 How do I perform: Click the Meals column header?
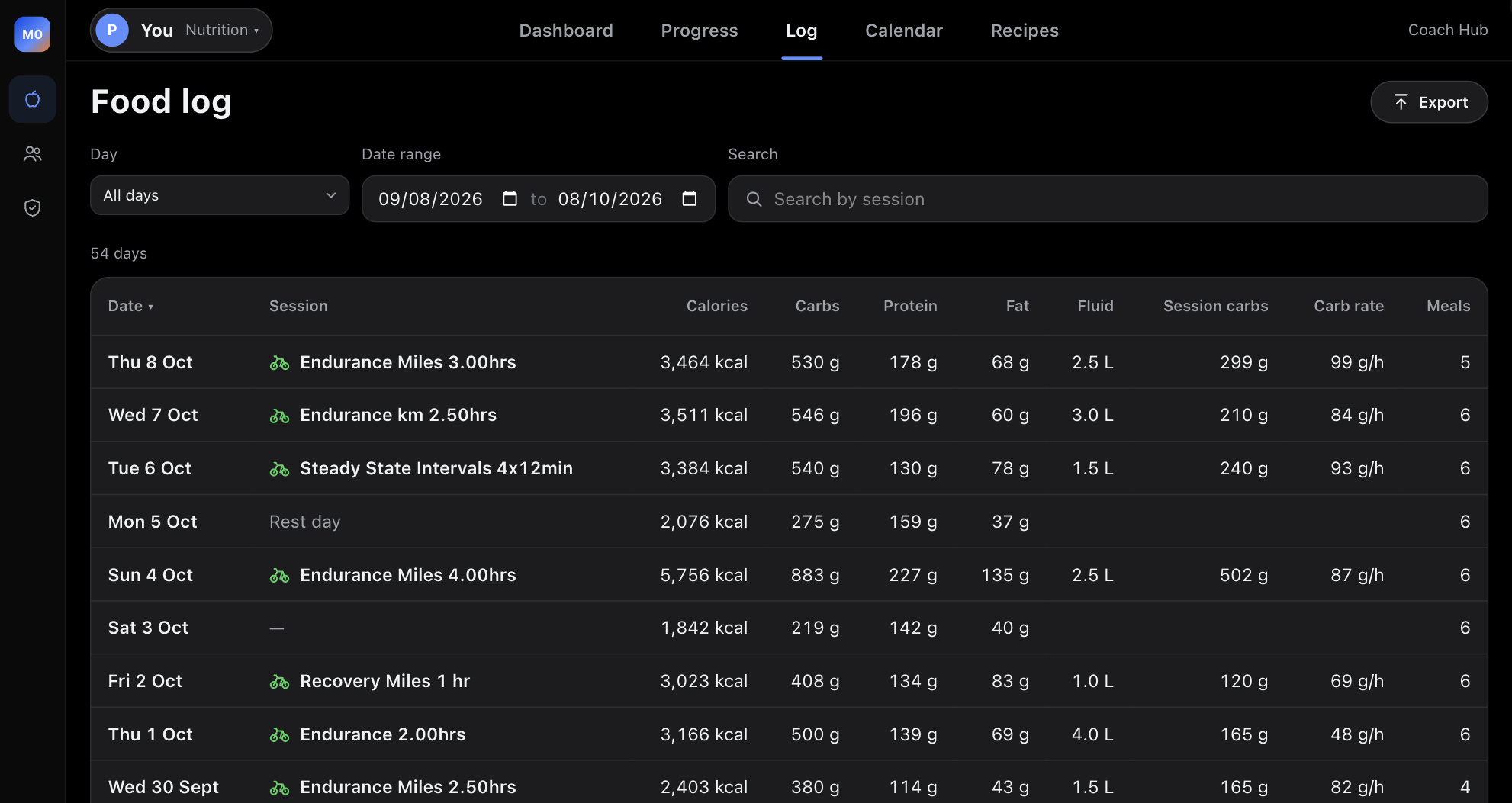(1449, 306)
